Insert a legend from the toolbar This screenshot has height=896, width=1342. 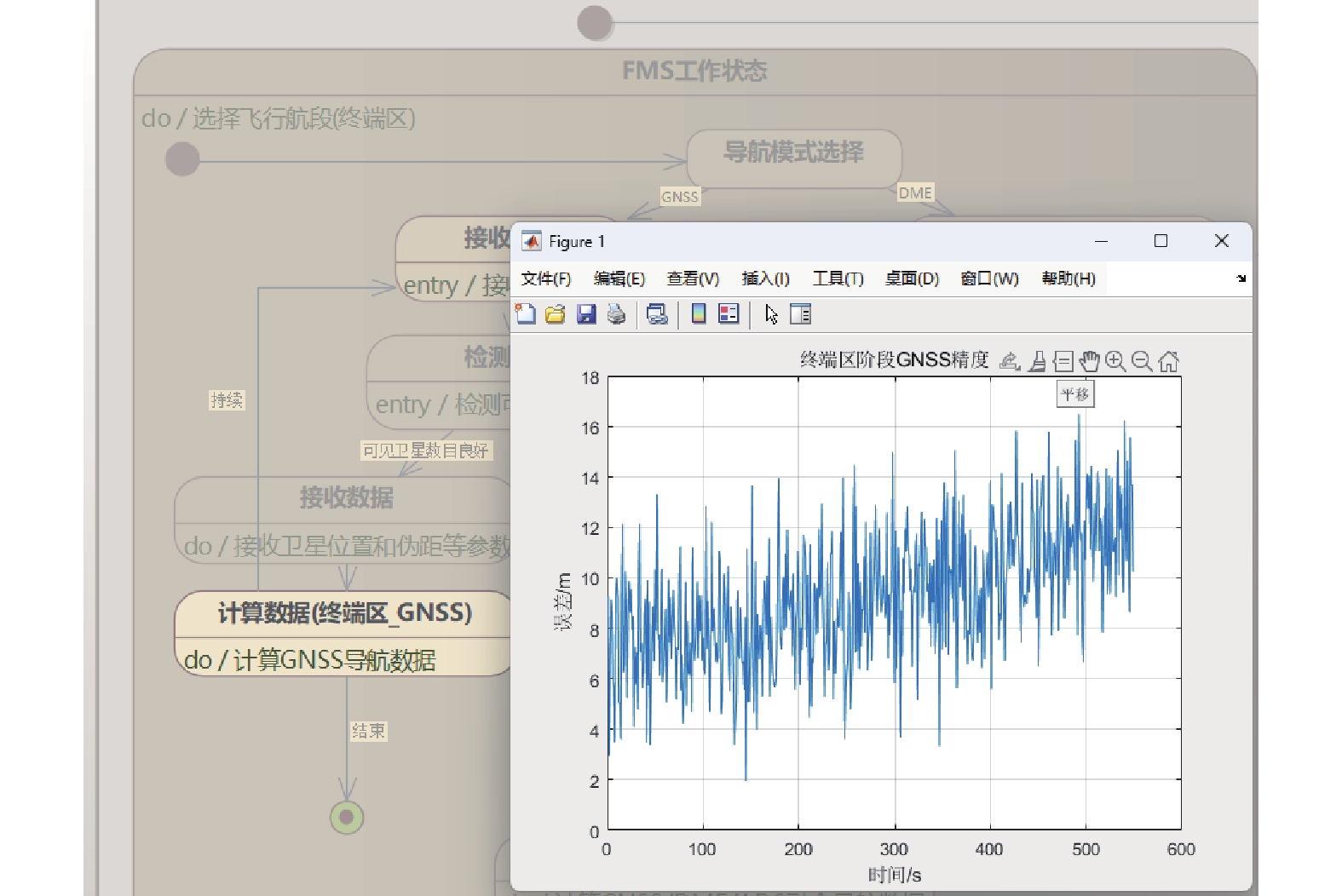point(729,314)
